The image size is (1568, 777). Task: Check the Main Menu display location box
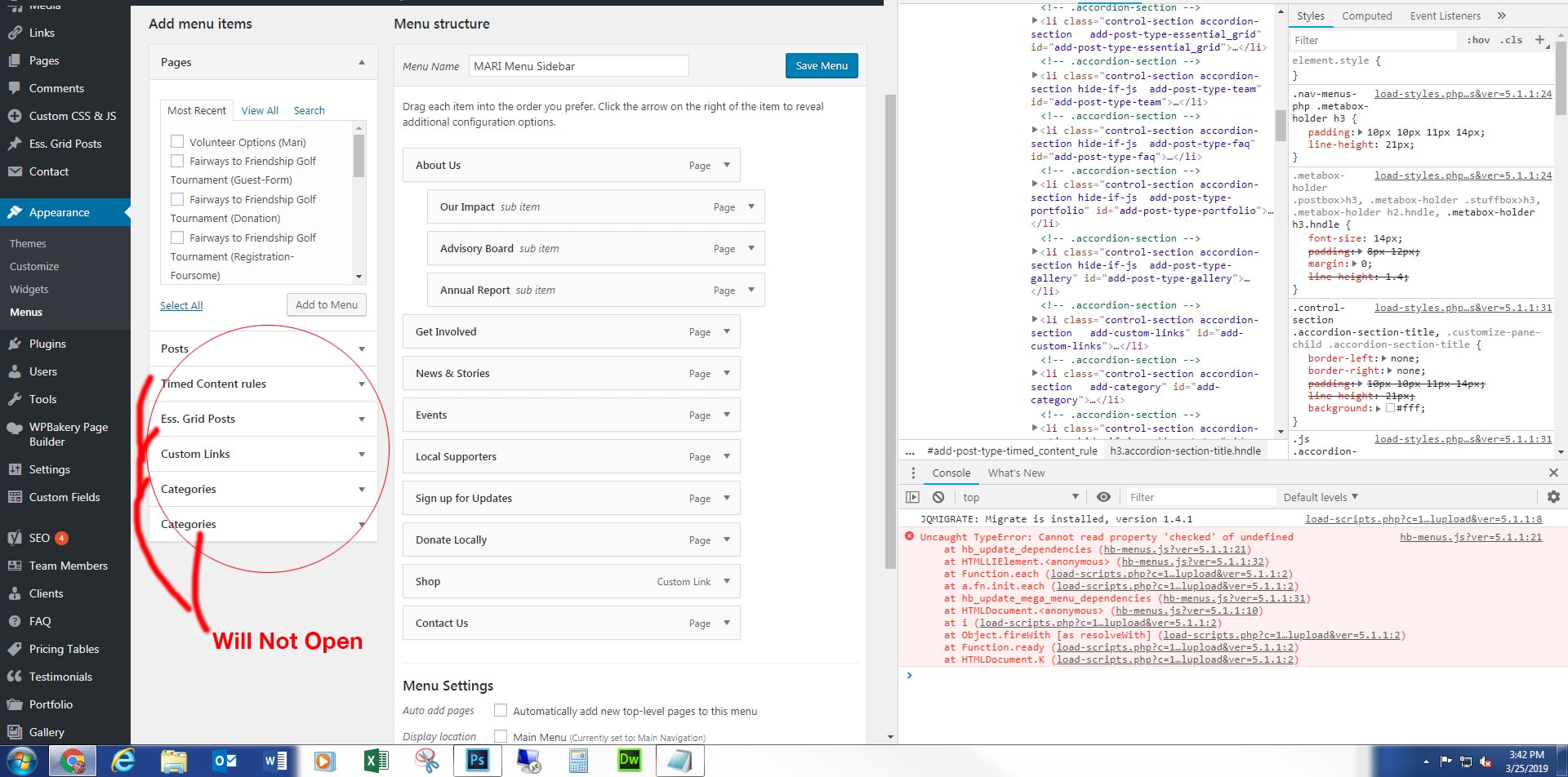(x=501, y=736)
